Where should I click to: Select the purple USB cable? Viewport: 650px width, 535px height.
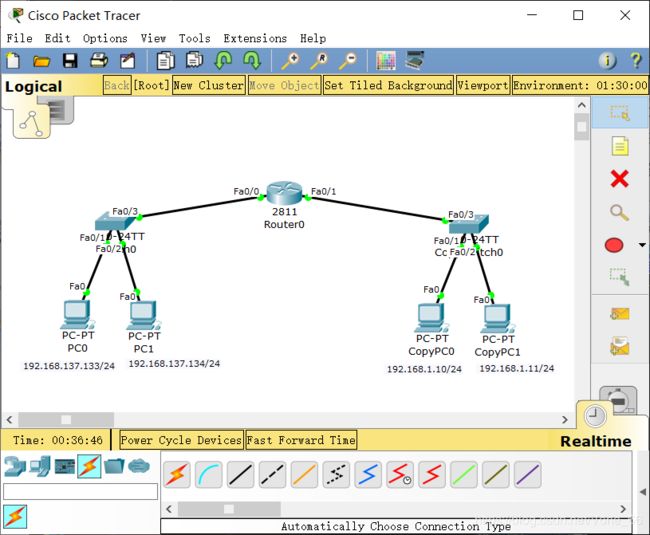(528, 474)
